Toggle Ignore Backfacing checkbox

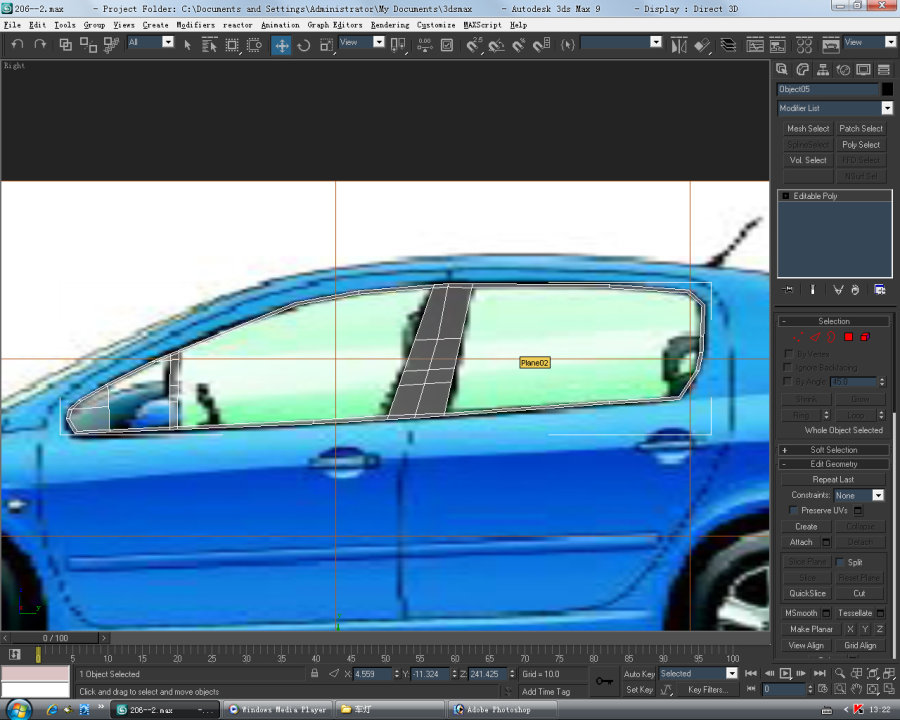click(x=788, y=367)
